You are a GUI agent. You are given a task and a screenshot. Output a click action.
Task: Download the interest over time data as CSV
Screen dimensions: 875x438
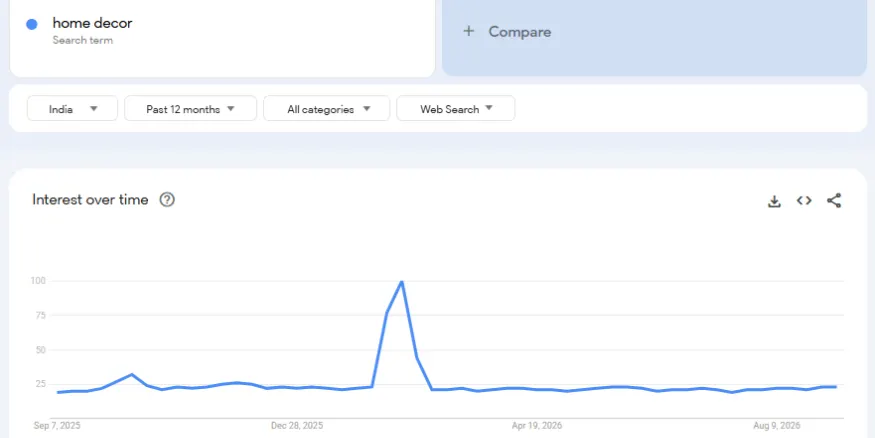pos(774,201)
